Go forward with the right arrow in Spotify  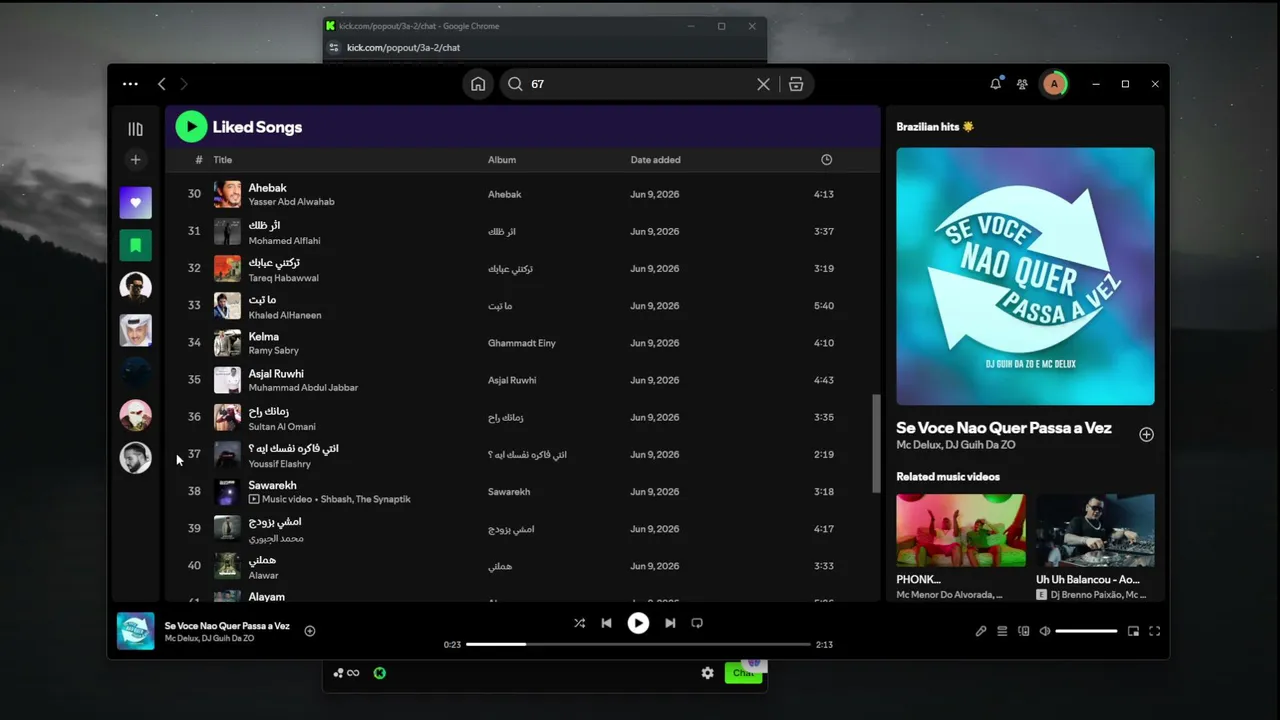point(184,84)
